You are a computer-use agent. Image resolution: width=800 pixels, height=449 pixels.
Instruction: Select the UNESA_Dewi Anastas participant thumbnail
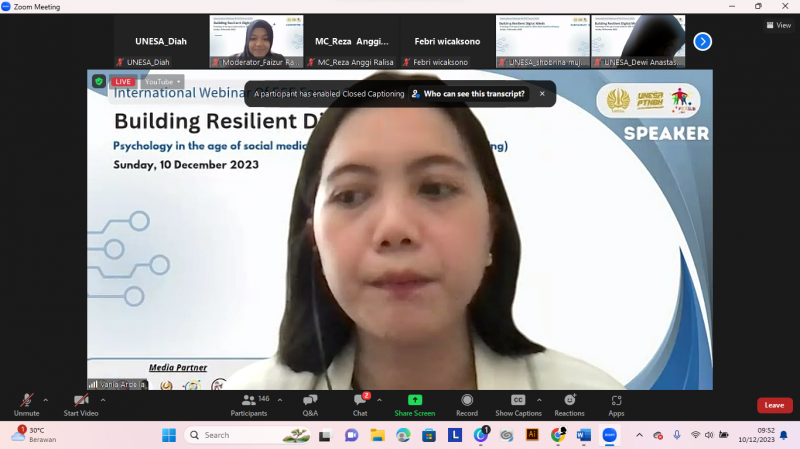point(638,41)
